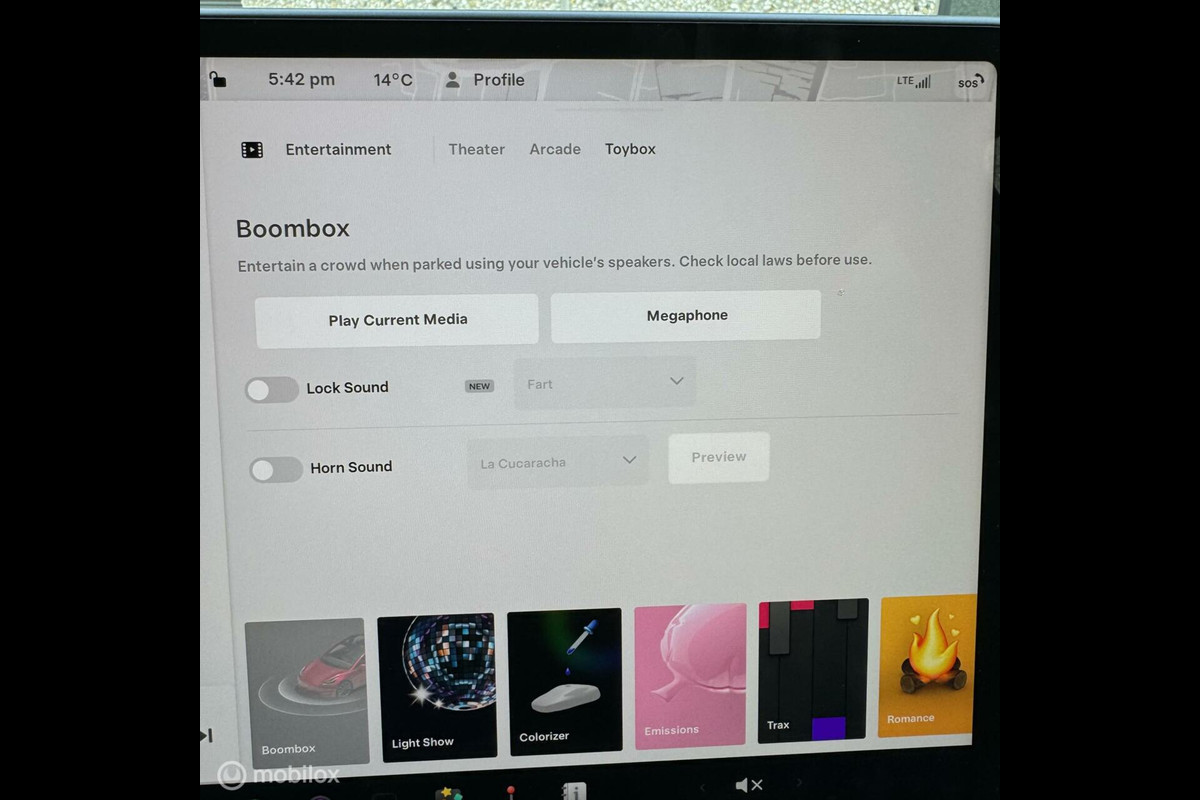This screenshot has width=1200, height=800.
Task: Click the Preview horn sound button
Action: [718, 457]
